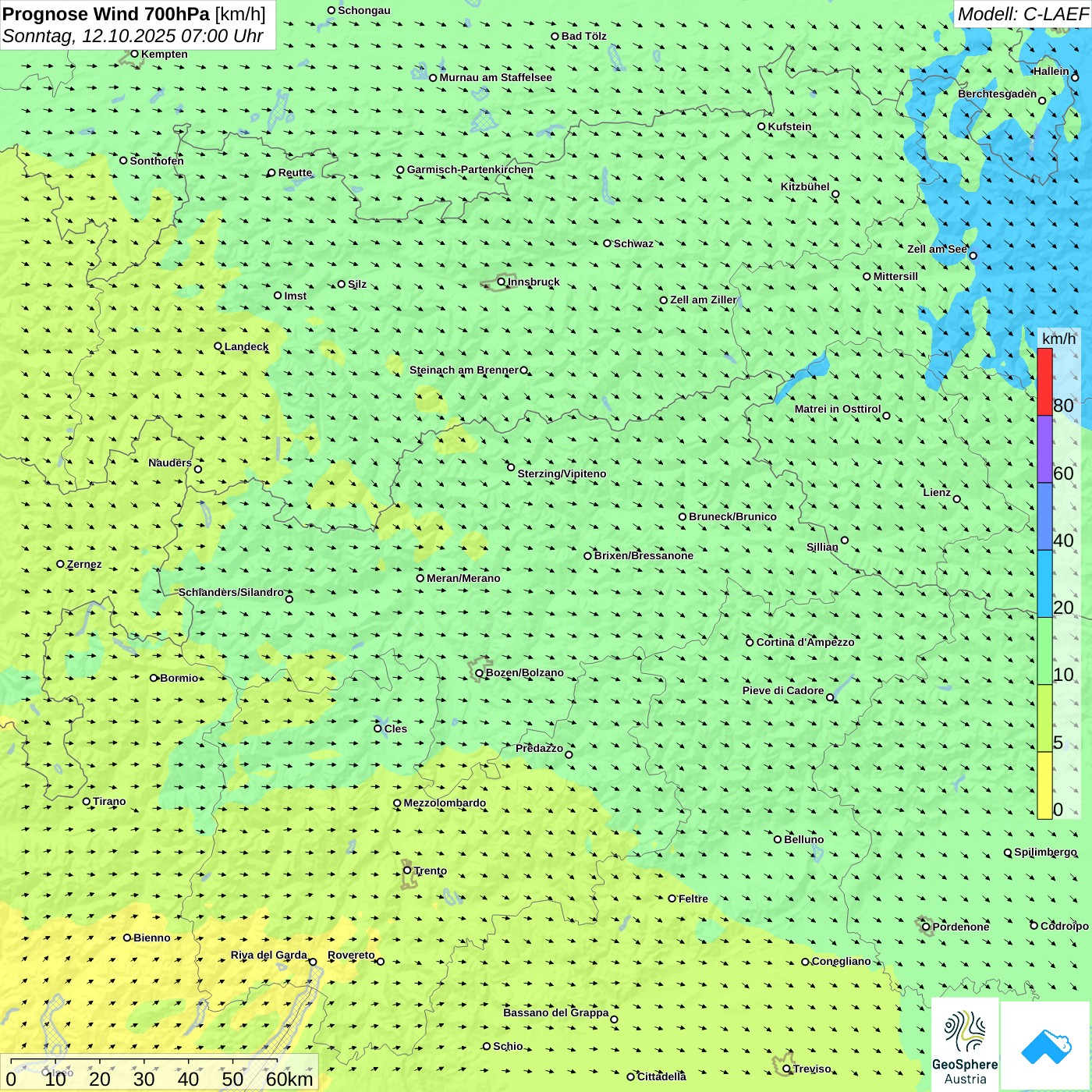Click the Cortina d'Ampezzo location dot
The image size is (1092, 1092).
pyautogui.click(x=750, y=642)
